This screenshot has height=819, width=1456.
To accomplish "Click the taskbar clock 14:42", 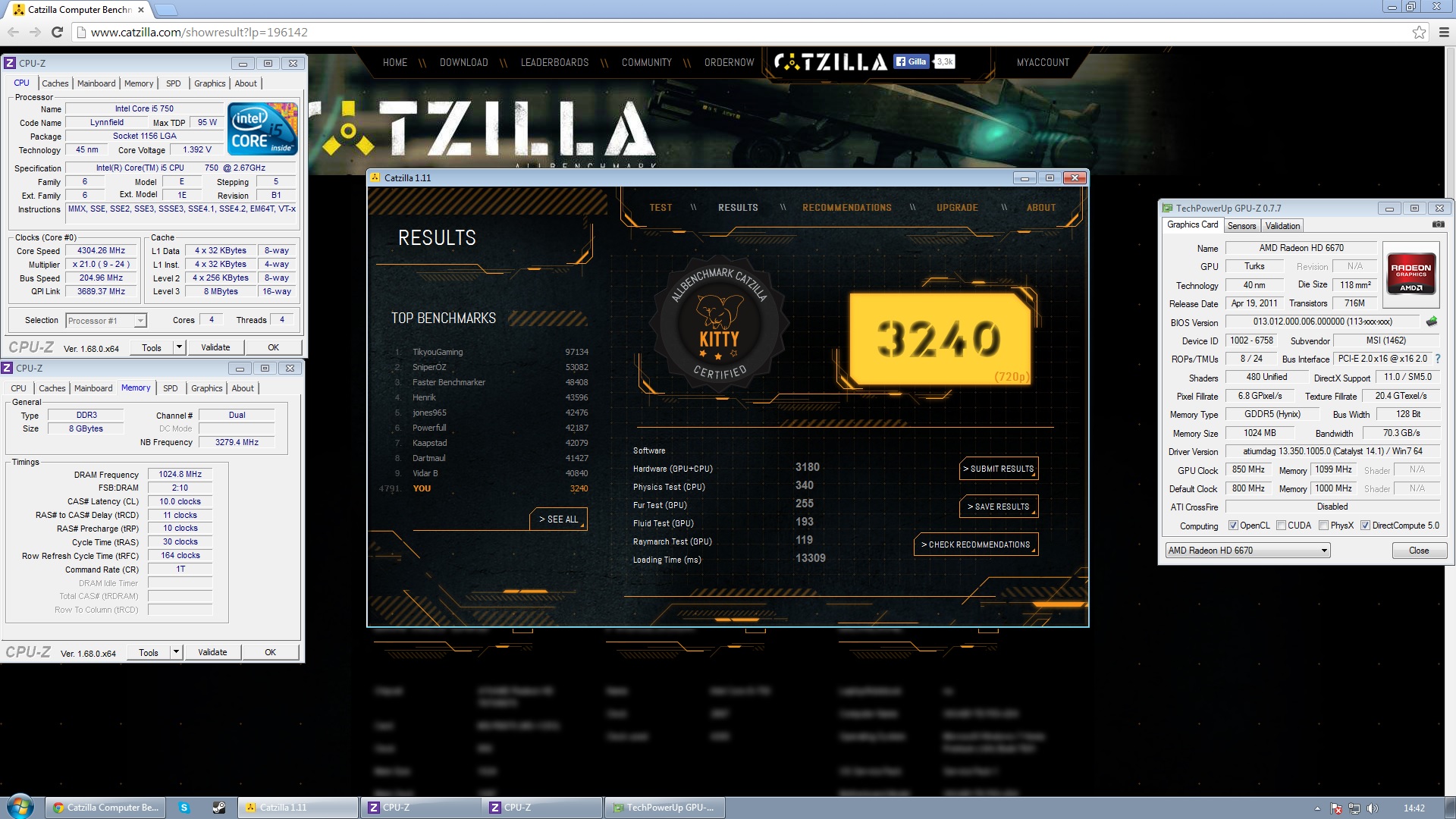I will [1414, 808].
